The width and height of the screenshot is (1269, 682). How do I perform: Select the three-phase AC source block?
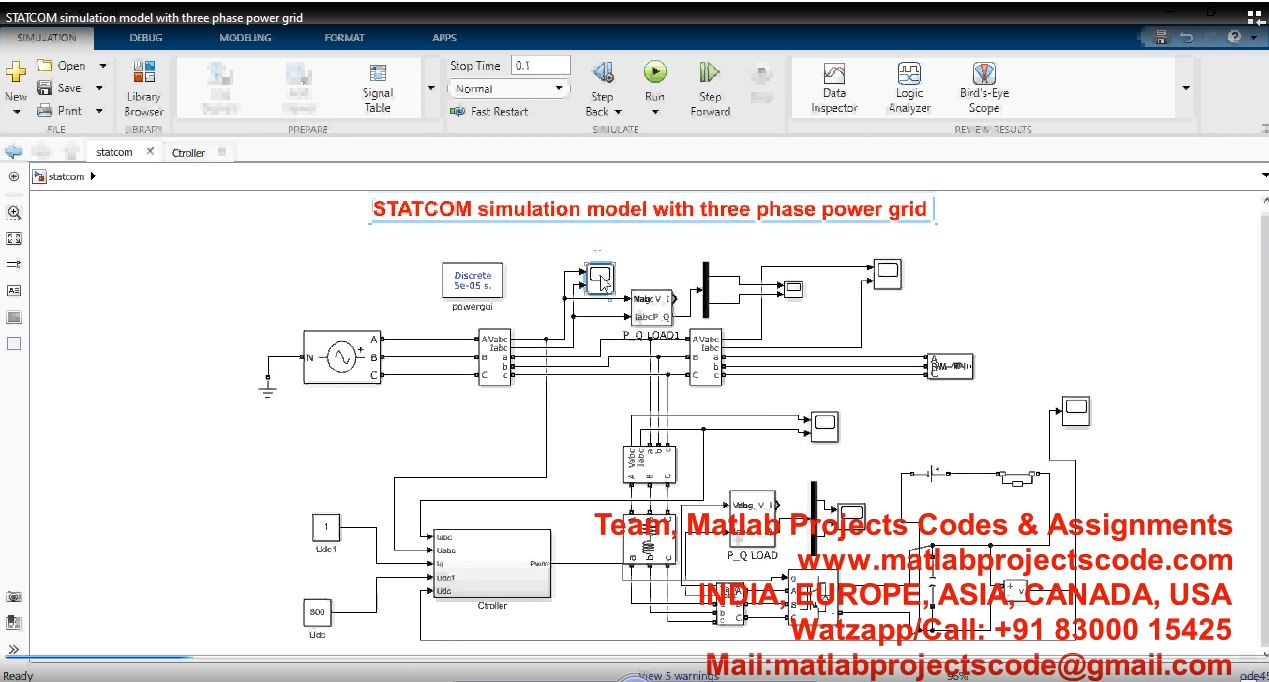[x=343, y=356]
